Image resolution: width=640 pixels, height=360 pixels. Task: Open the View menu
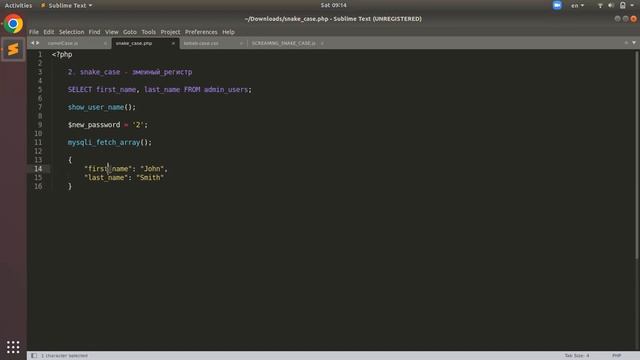click(x=111, y=32)
